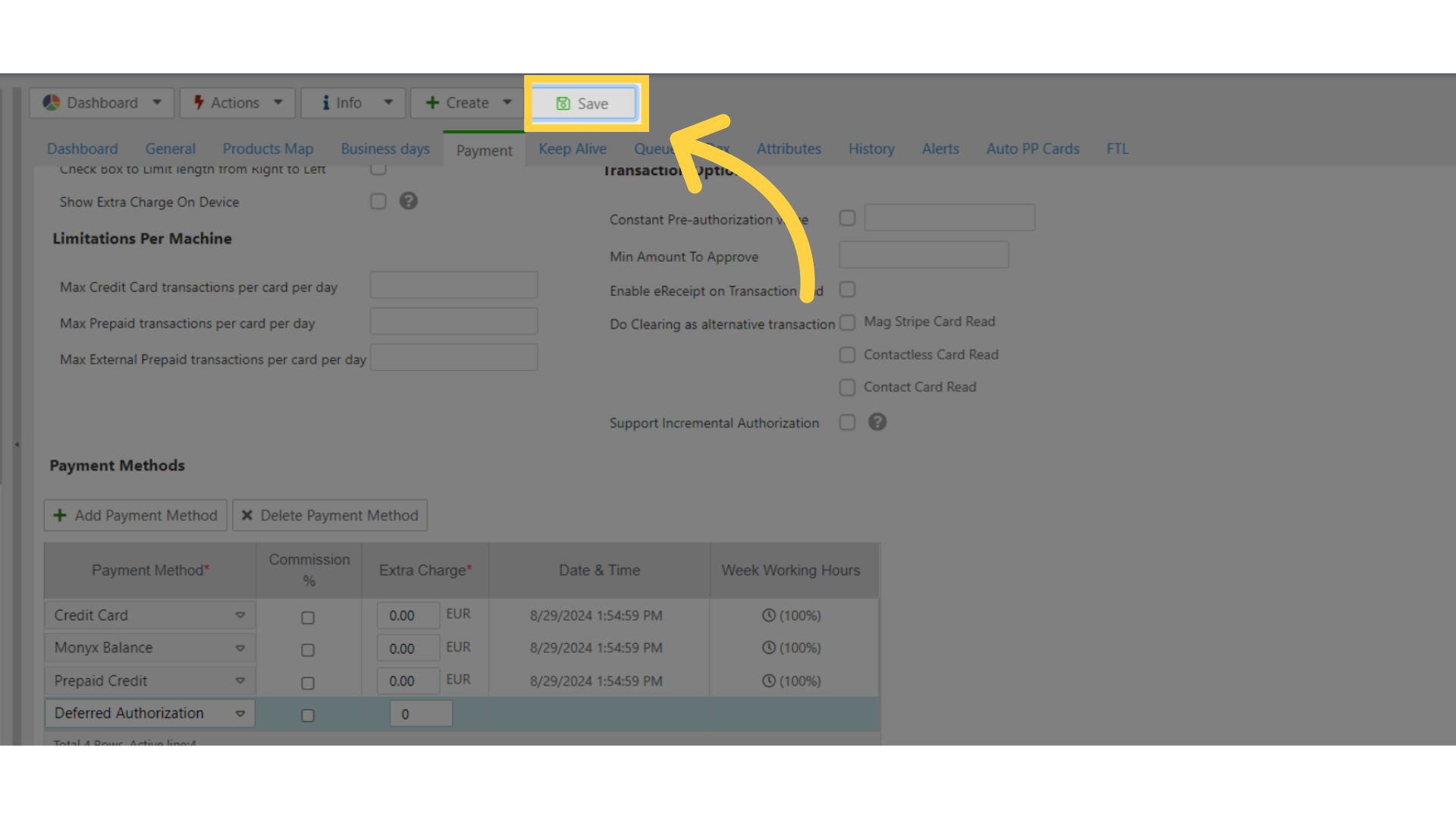Expand Deferred Authorization payment method dropdown
The width and height of the screenshot is (1456, 819).
[239, 713]
